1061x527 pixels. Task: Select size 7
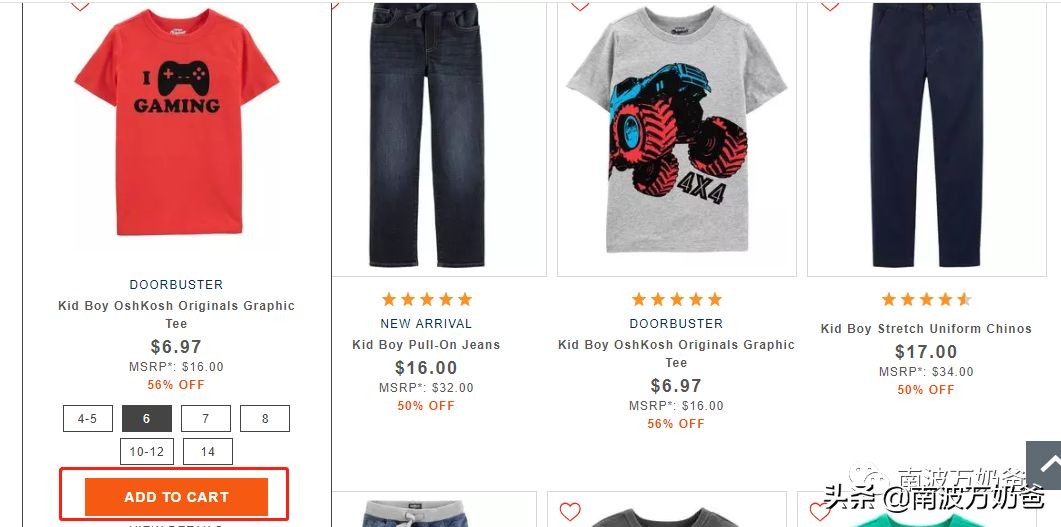206,419
